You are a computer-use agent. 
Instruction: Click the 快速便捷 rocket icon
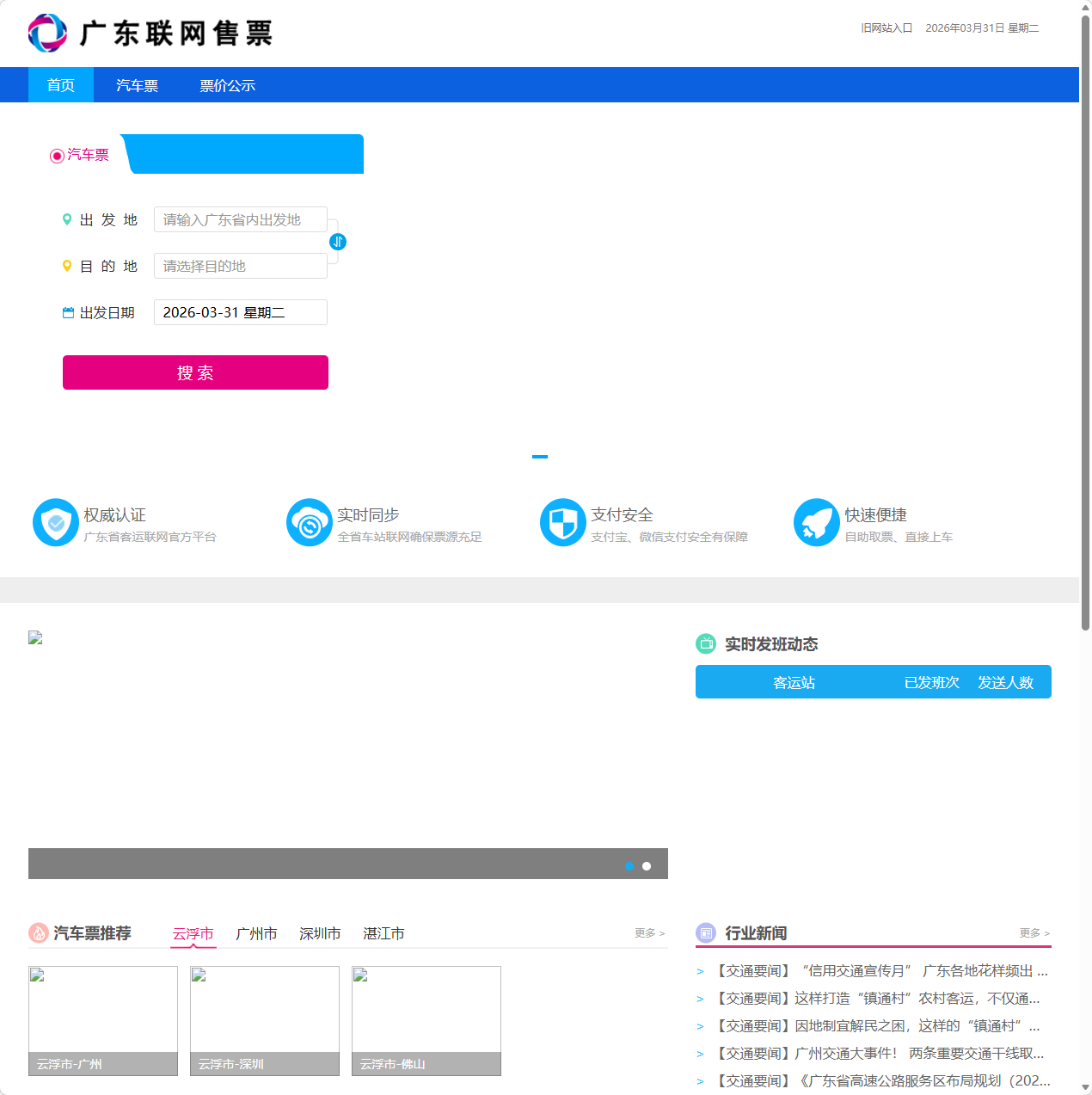point(816,522)
